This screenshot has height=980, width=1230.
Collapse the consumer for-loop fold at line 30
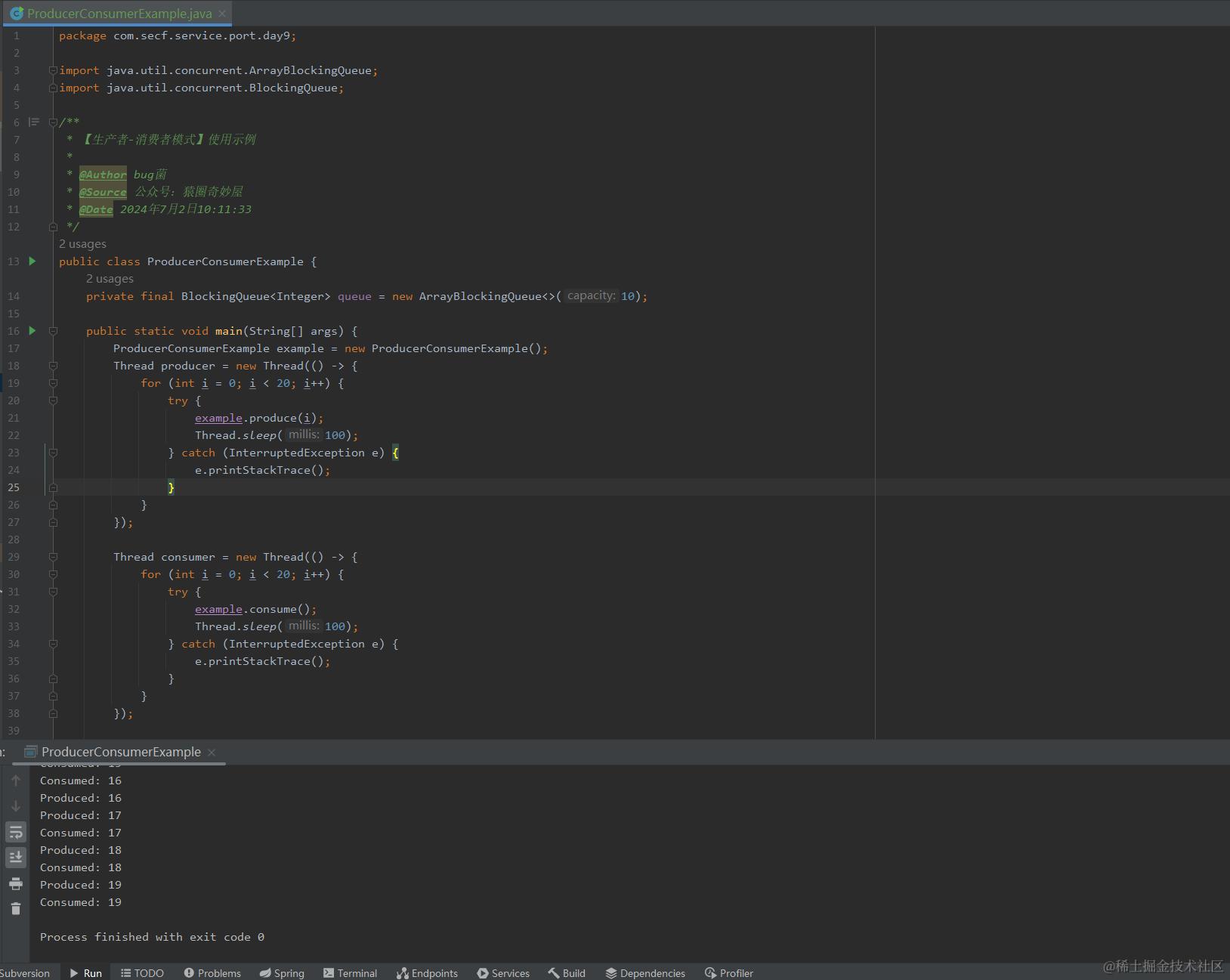coord(53,574)
